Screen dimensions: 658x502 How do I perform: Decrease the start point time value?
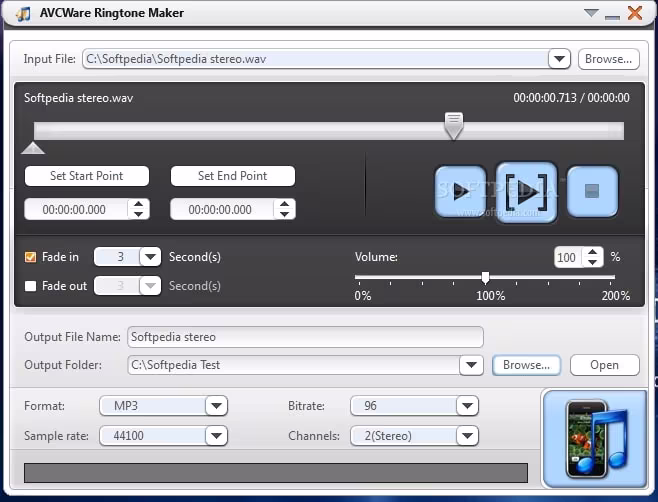138,214
